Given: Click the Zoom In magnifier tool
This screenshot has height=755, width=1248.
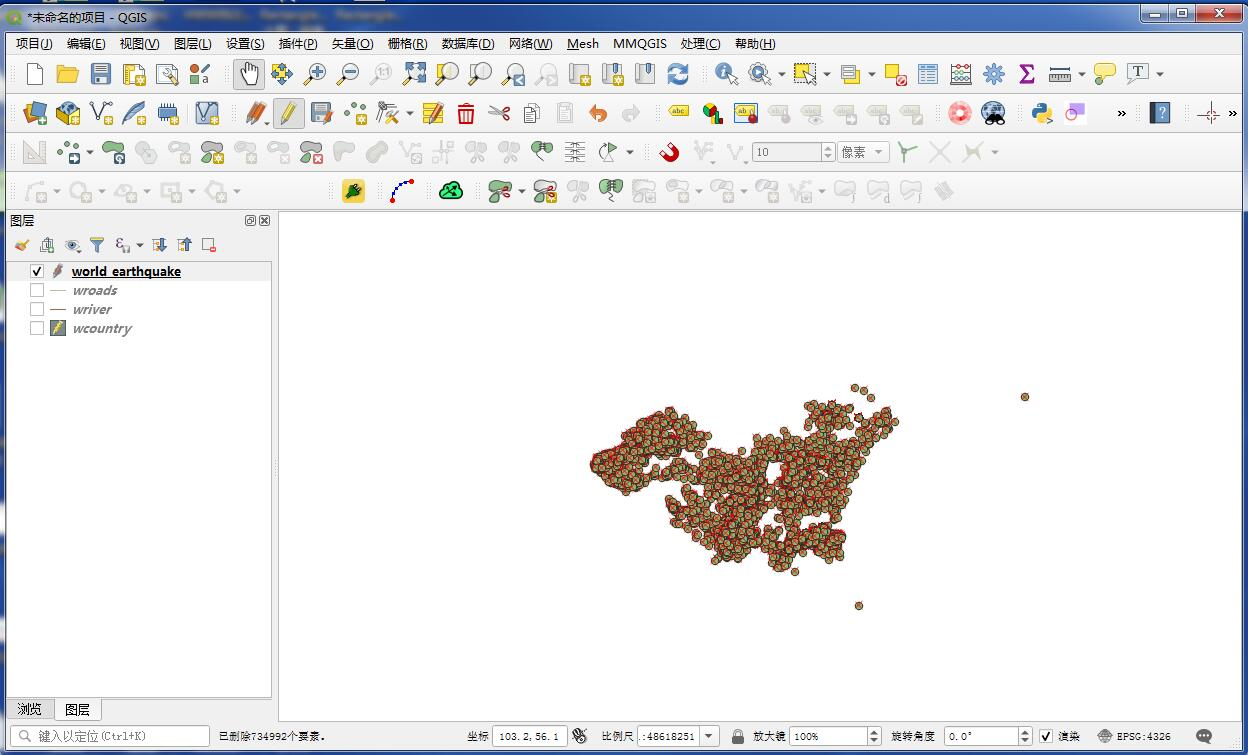Looking at the screenshot, I should tap(315, 74).
